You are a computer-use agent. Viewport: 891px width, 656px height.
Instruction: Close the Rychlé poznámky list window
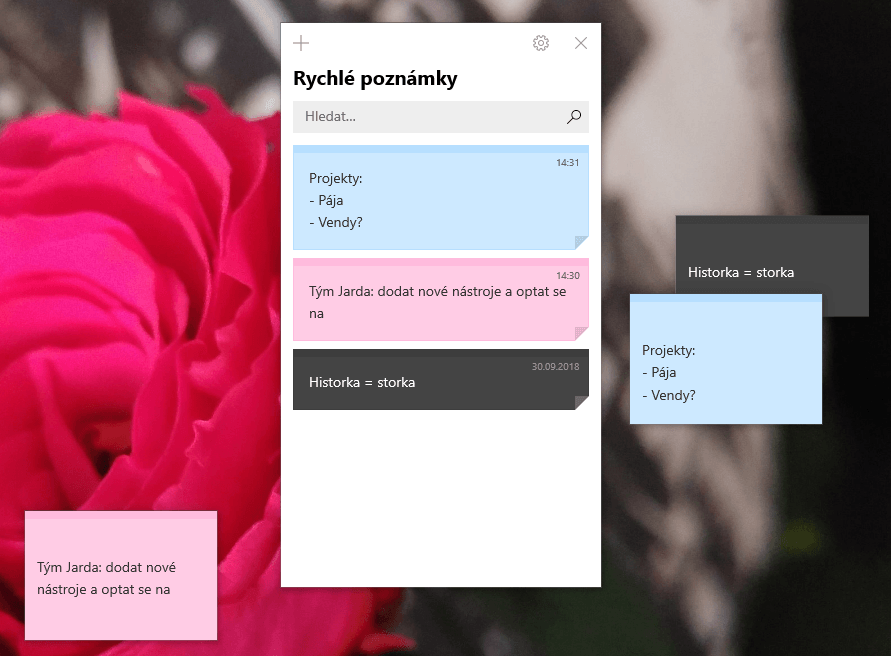tap(580, 43)
